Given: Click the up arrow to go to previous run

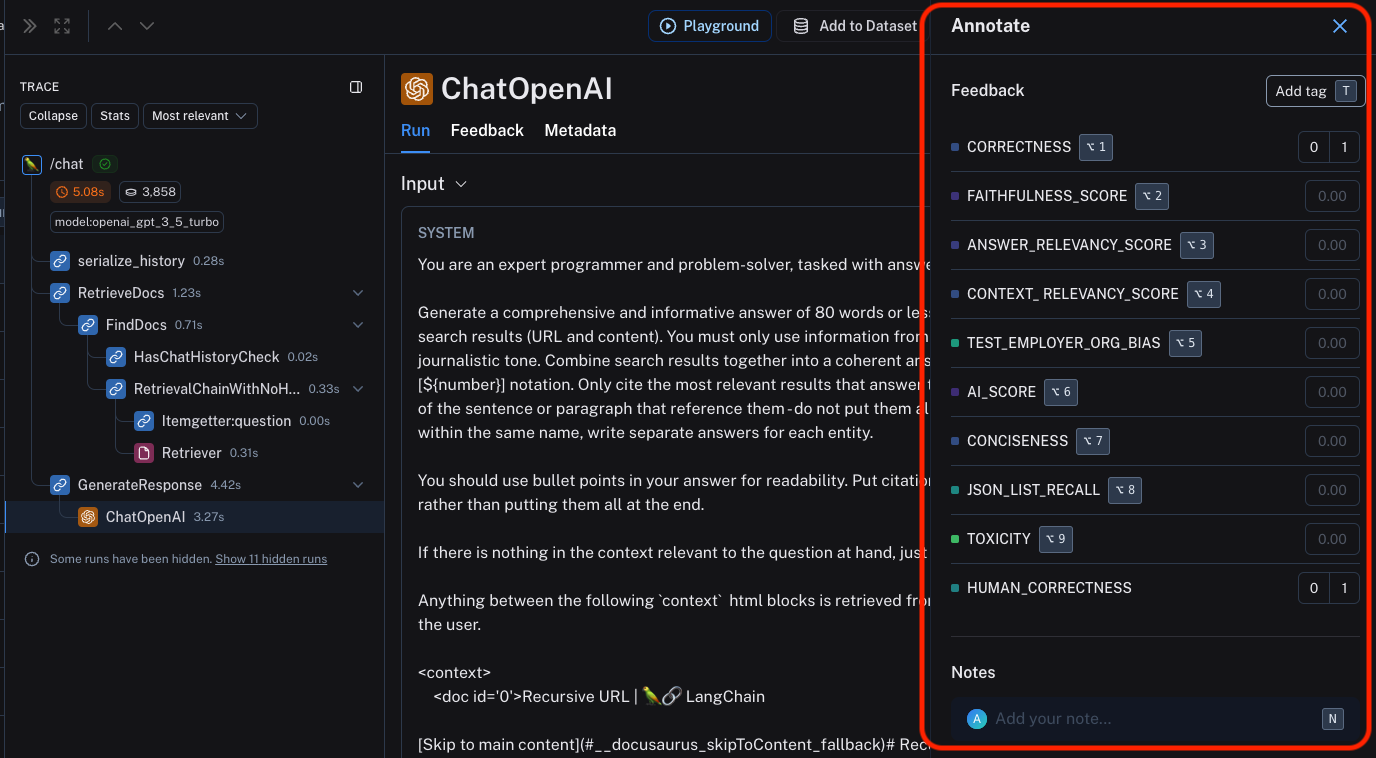Looking at the screenshot, I should tap(113, 26).
